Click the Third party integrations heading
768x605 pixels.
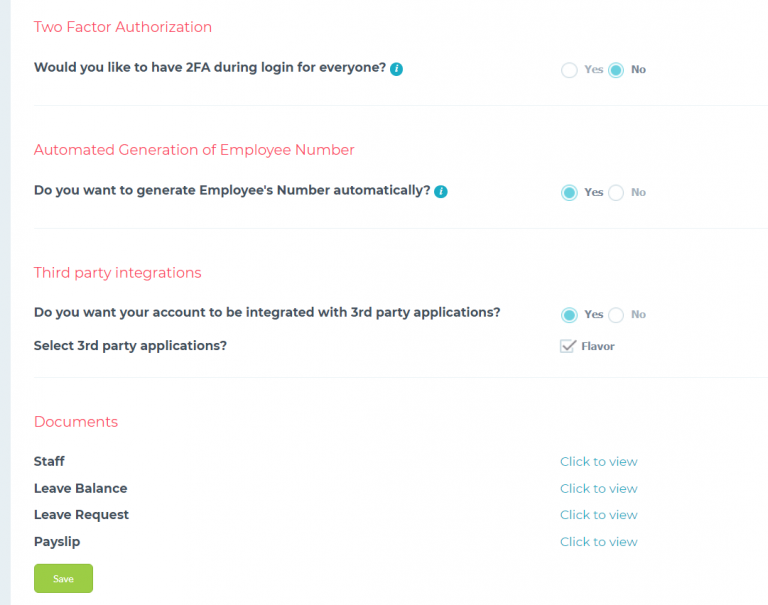point(118,273)
